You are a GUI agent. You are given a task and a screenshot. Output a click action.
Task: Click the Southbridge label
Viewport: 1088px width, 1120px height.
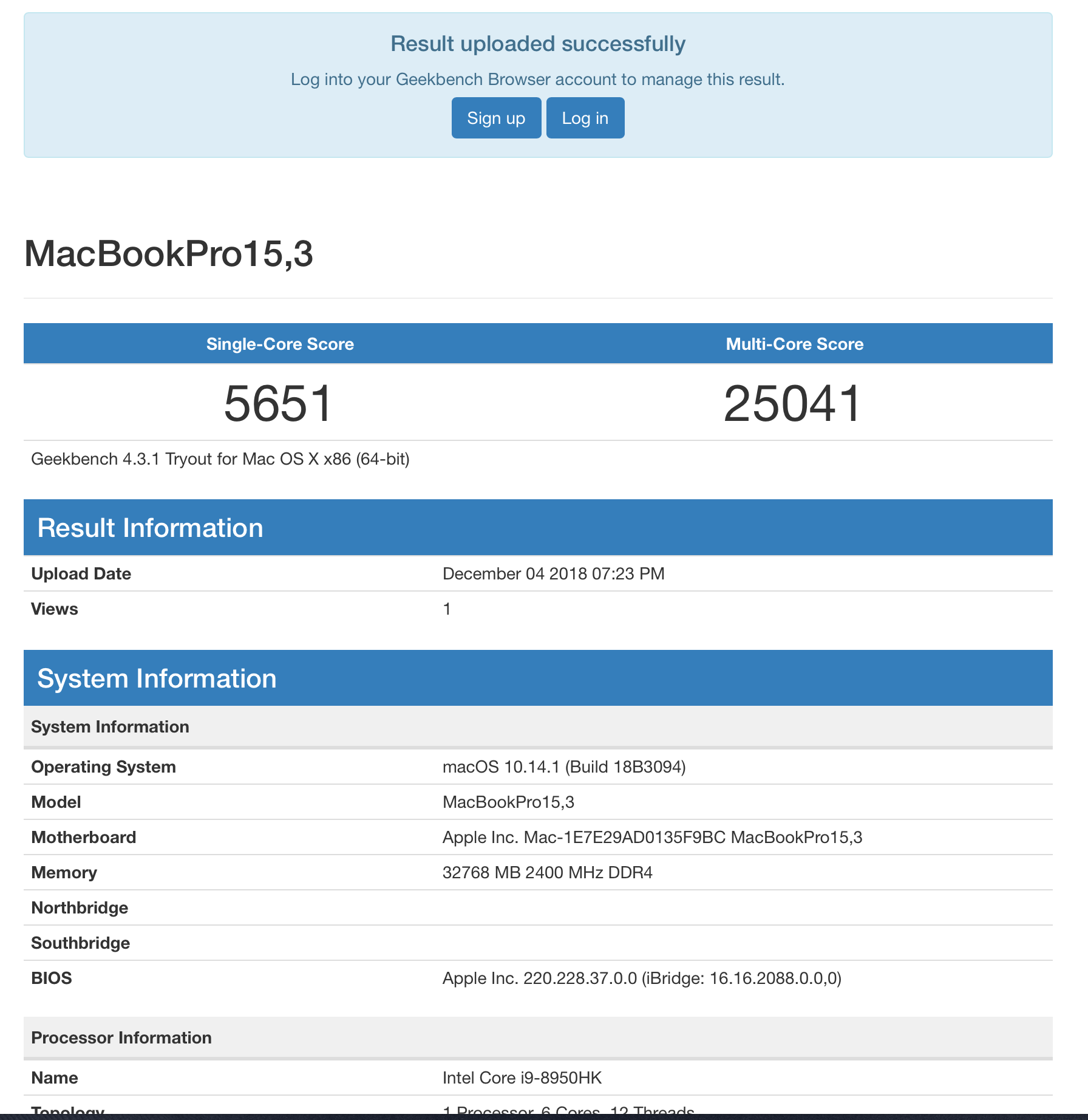[x=81, y=943]
